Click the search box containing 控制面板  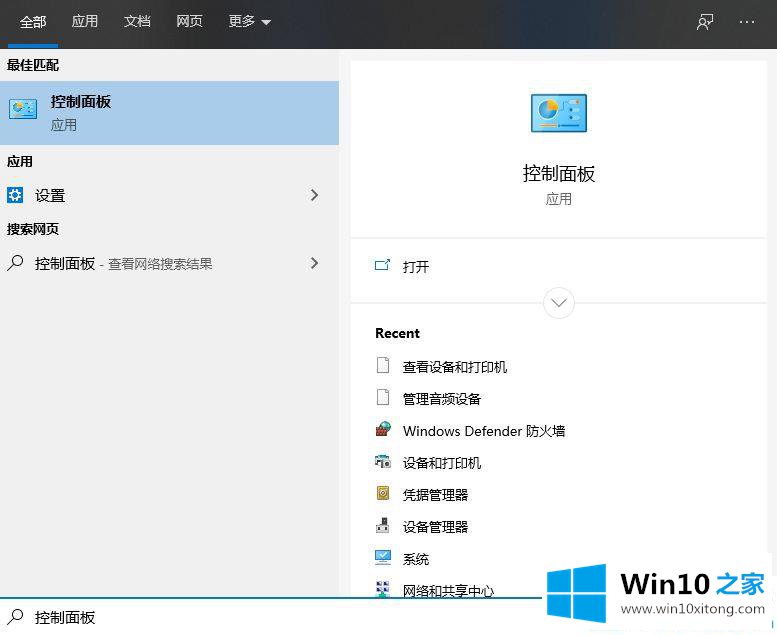(x=270, y=617)
